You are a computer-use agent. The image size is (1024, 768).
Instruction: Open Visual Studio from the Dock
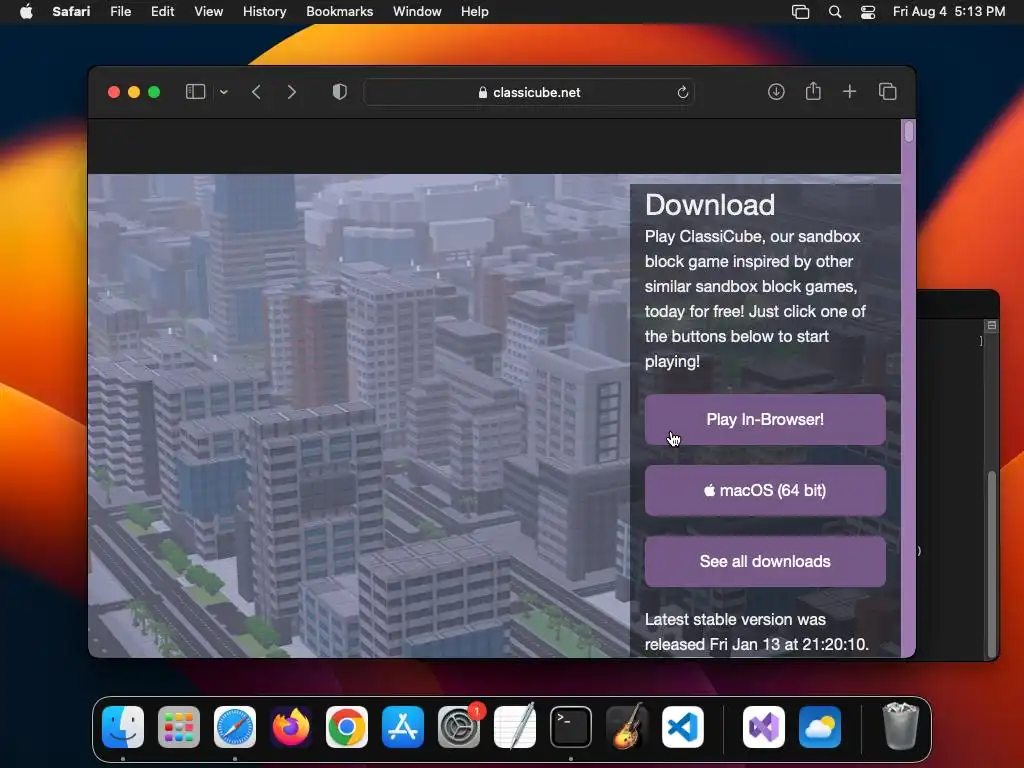tap(764, 727)
